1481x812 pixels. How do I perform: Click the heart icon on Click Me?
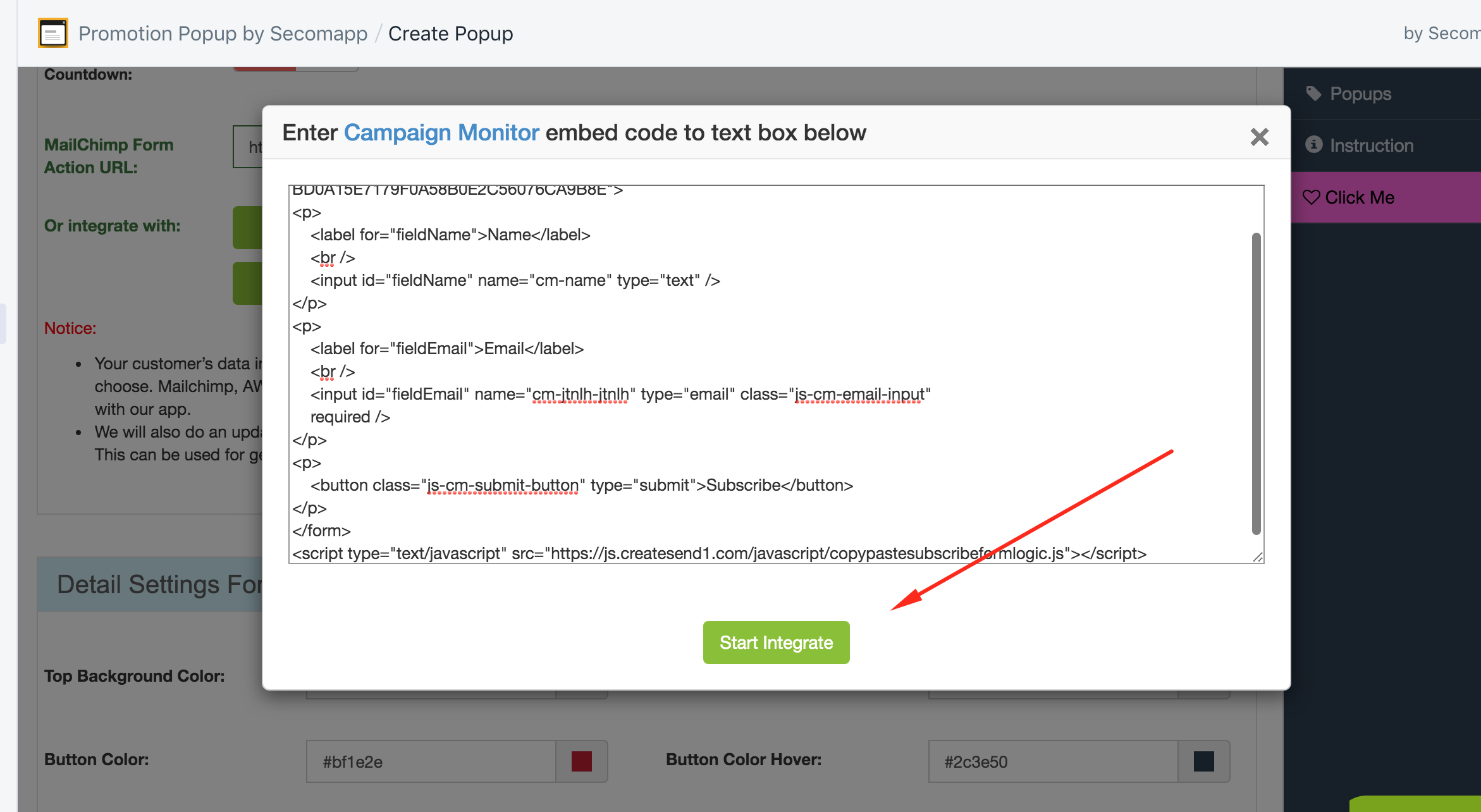(x=1312, y=197)
